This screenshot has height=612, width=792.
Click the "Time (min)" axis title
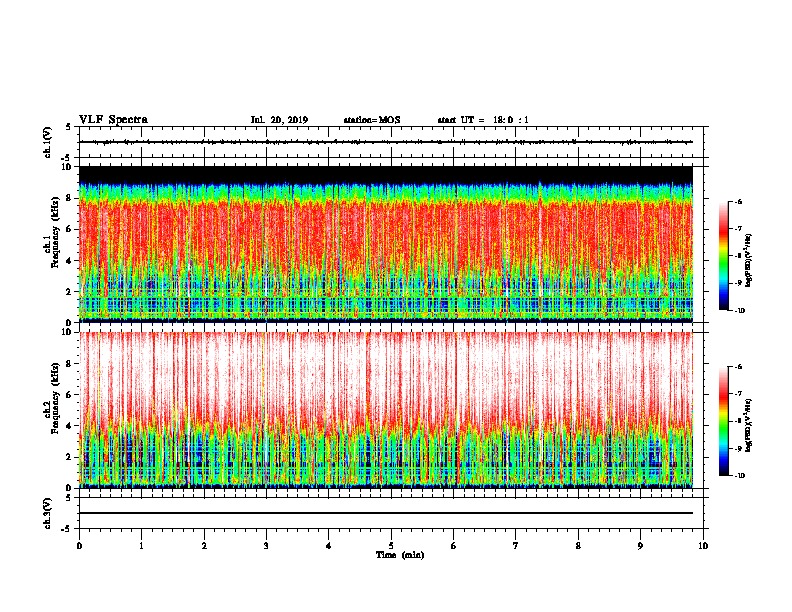click(400, 555)
